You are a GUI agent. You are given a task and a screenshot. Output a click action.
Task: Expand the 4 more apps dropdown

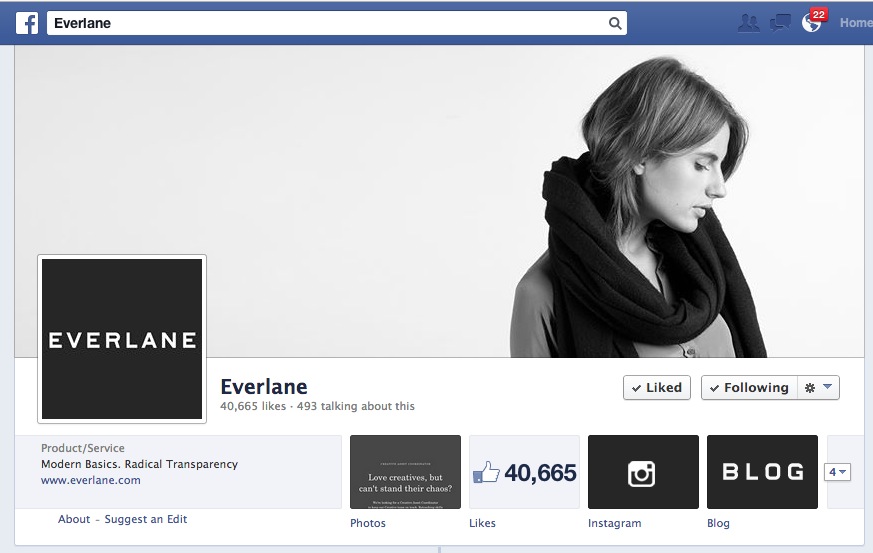point(837,472)
